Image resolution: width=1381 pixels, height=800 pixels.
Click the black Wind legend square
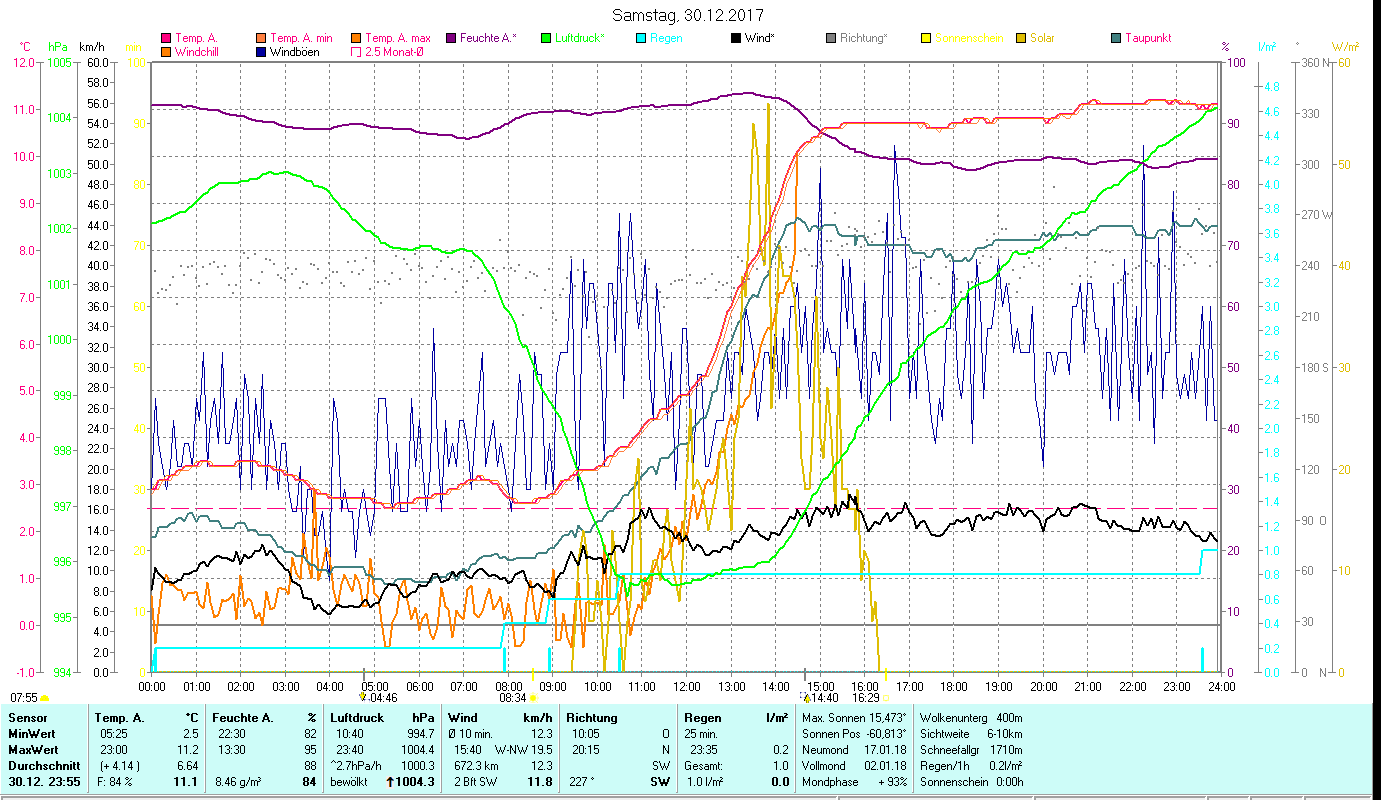point(736,38)
